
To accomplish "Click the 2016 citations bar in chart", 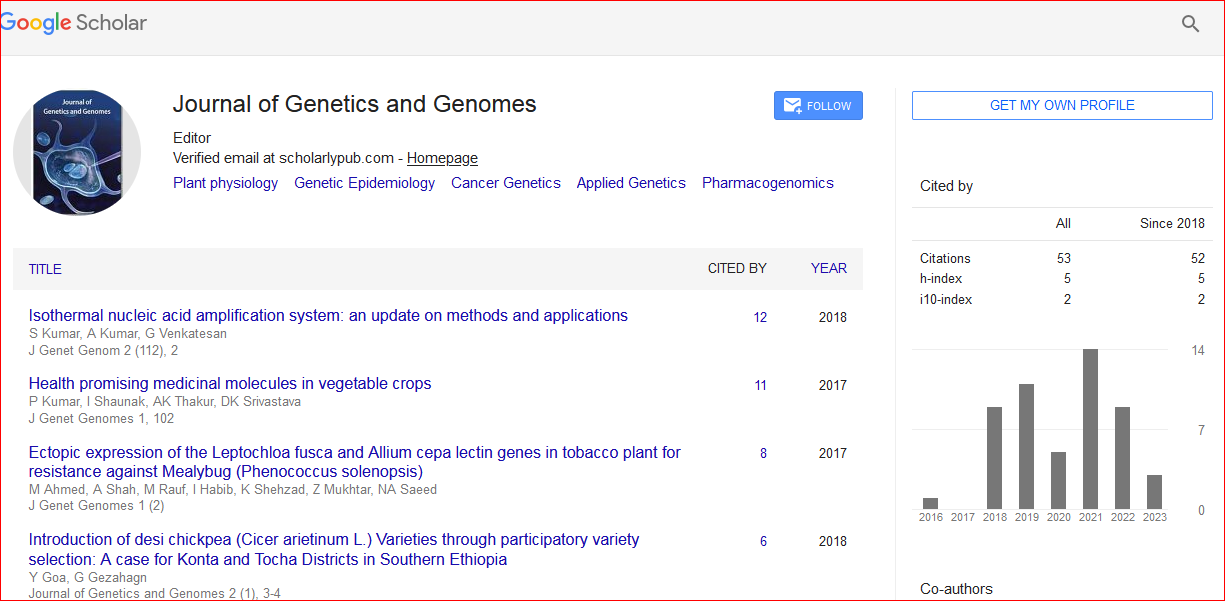I will point(930,503).
